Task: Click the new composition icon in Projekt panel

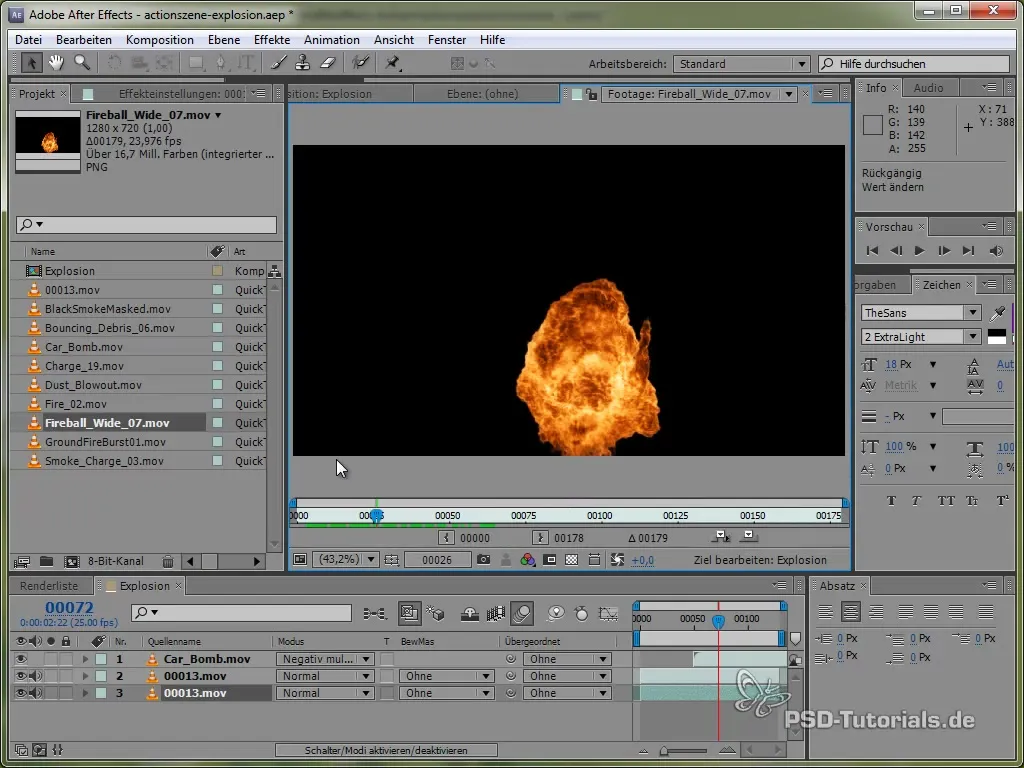Action: 71,562
